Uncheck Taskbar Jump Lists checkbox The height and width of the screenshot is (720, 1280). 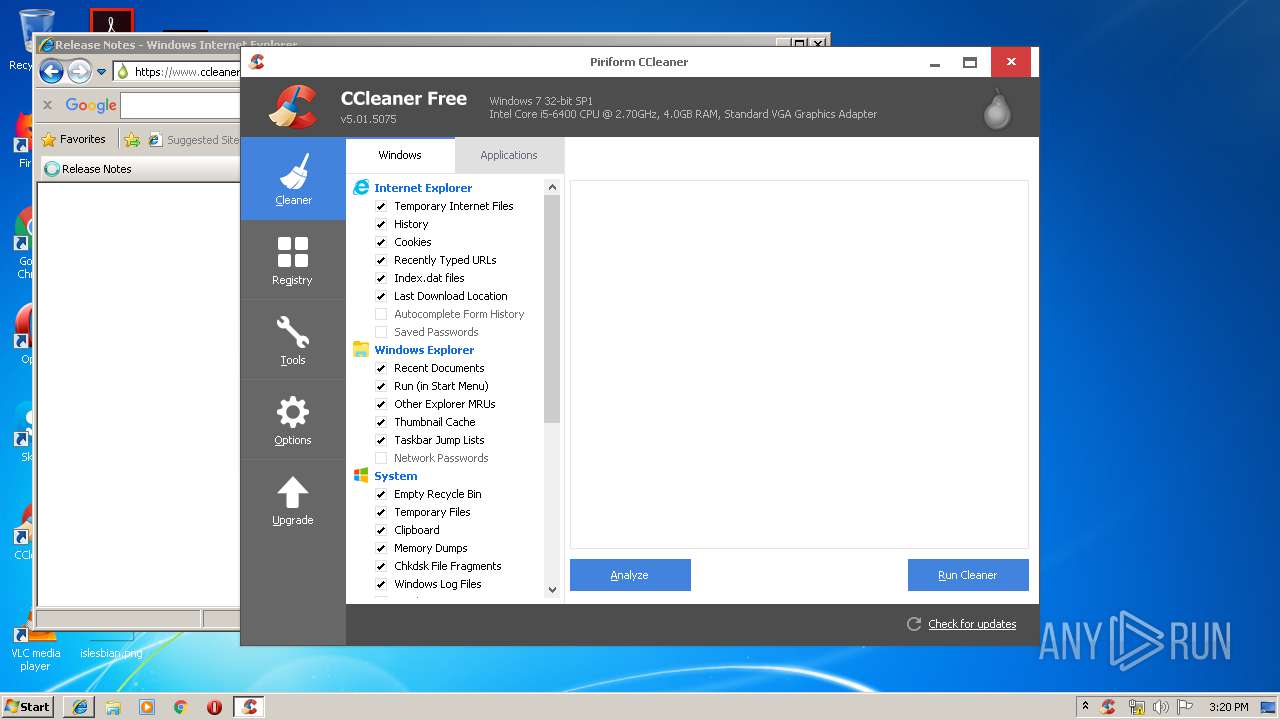pyautogui.click(x=381, y=440)
